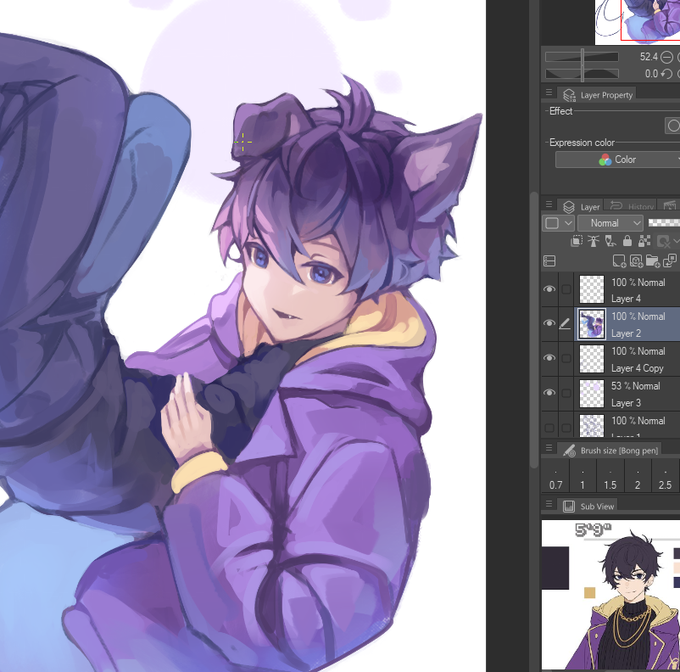Viewport: 680px width, 672px height.
Task: Click the pen drawing-target icon on Layer 2
Action: click(565, 323)
